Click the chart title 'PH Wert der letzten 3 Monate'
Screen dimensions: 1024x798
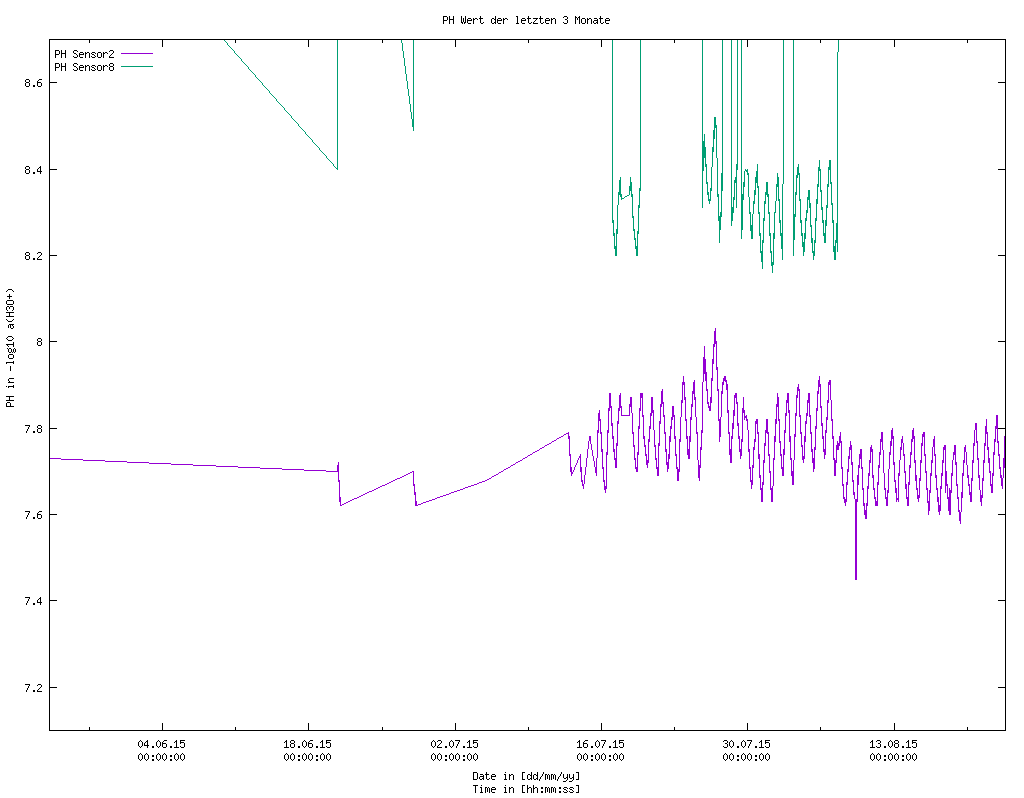coord(526,20)
